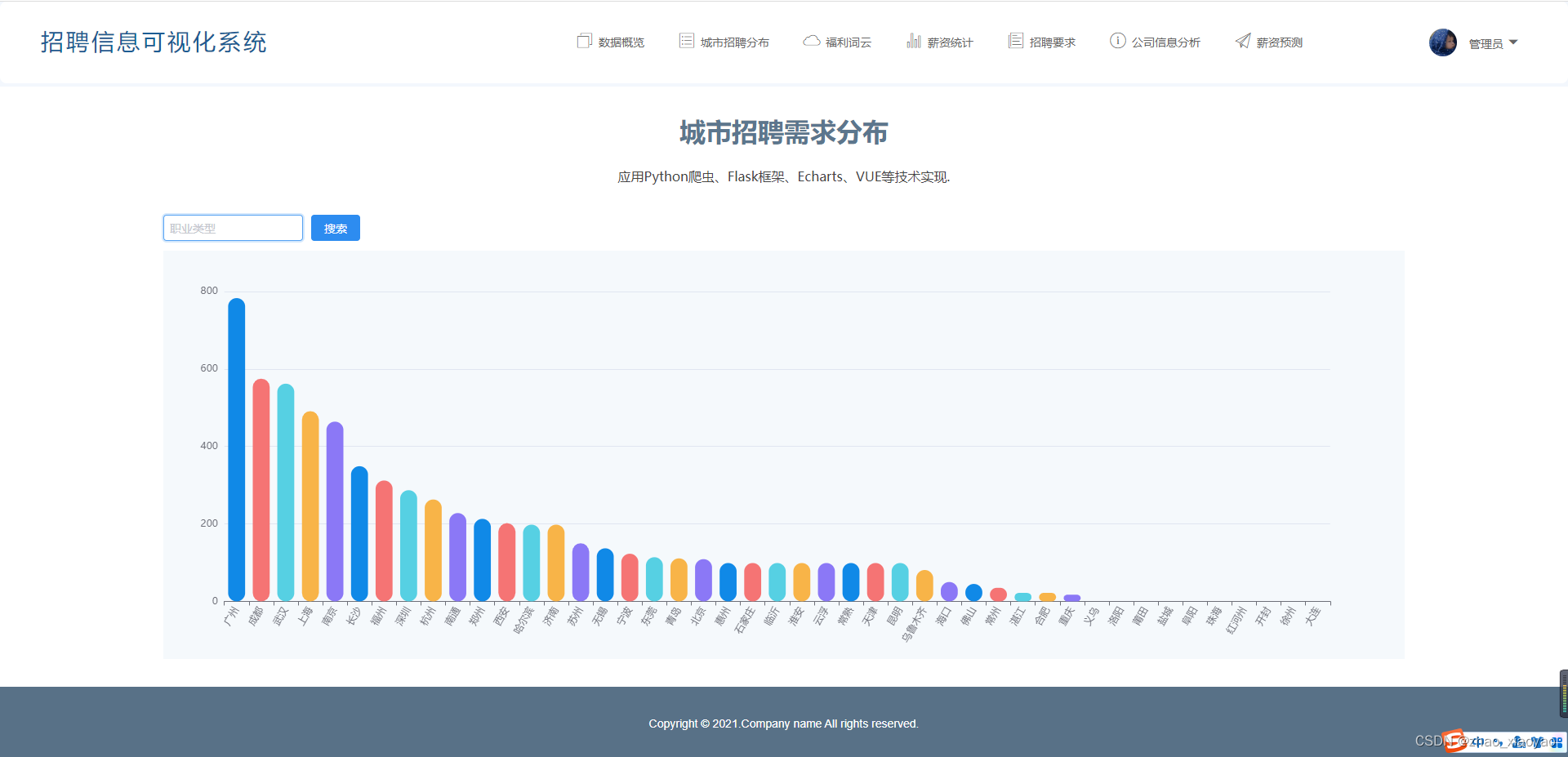Click the 招聘信息可视化系统 site title

click(x=154, y=42)
